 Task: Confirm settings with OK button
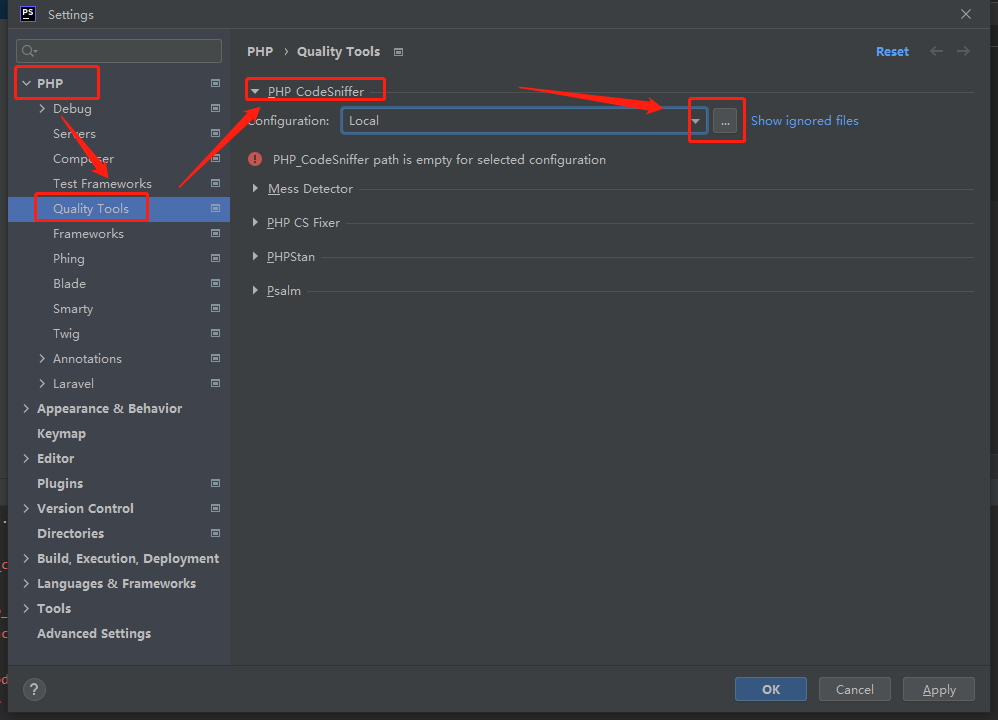[771, 689]
